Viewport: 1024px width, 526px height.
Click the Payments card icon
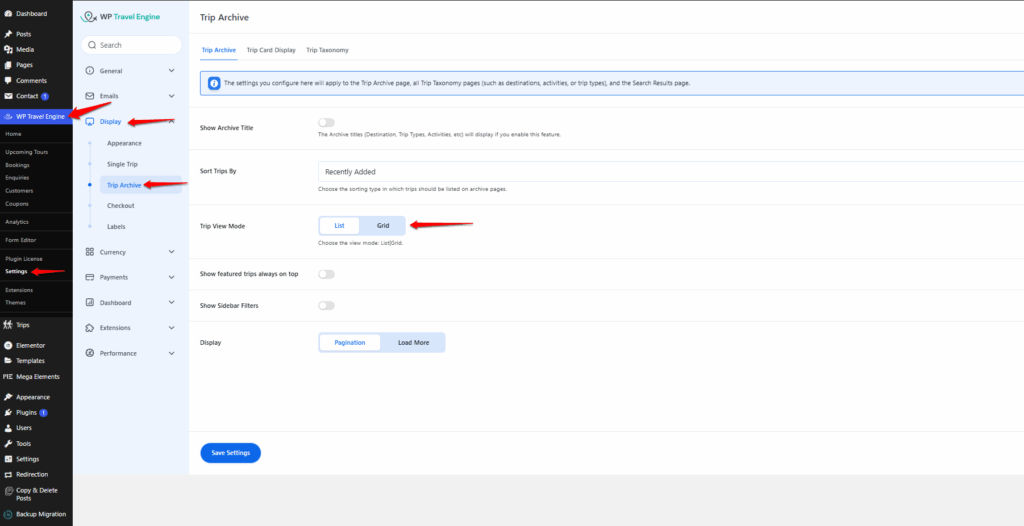pyautogui.click(x=90, y=277)
